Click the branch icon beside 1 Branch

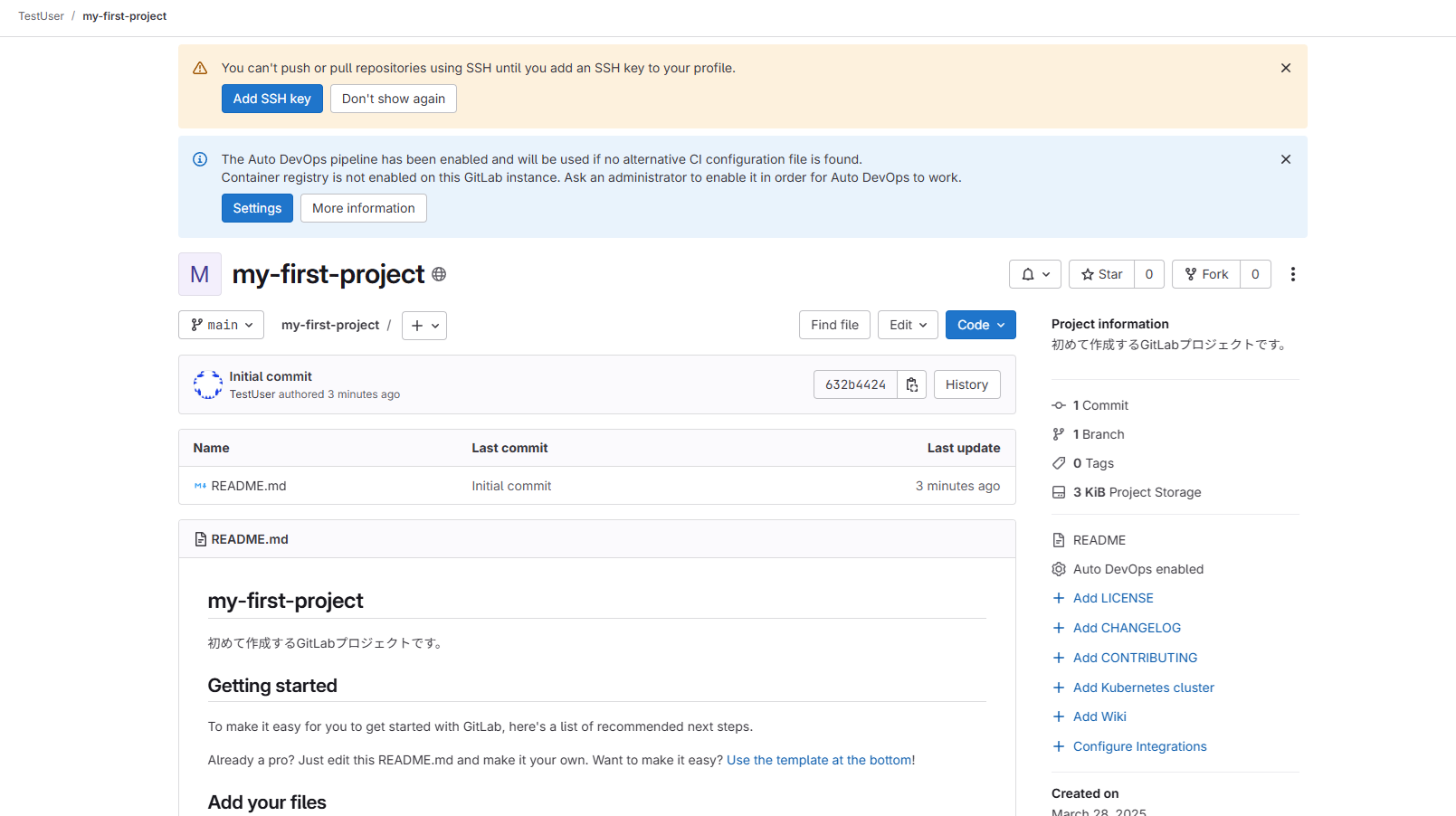(x=1059, y=434)
